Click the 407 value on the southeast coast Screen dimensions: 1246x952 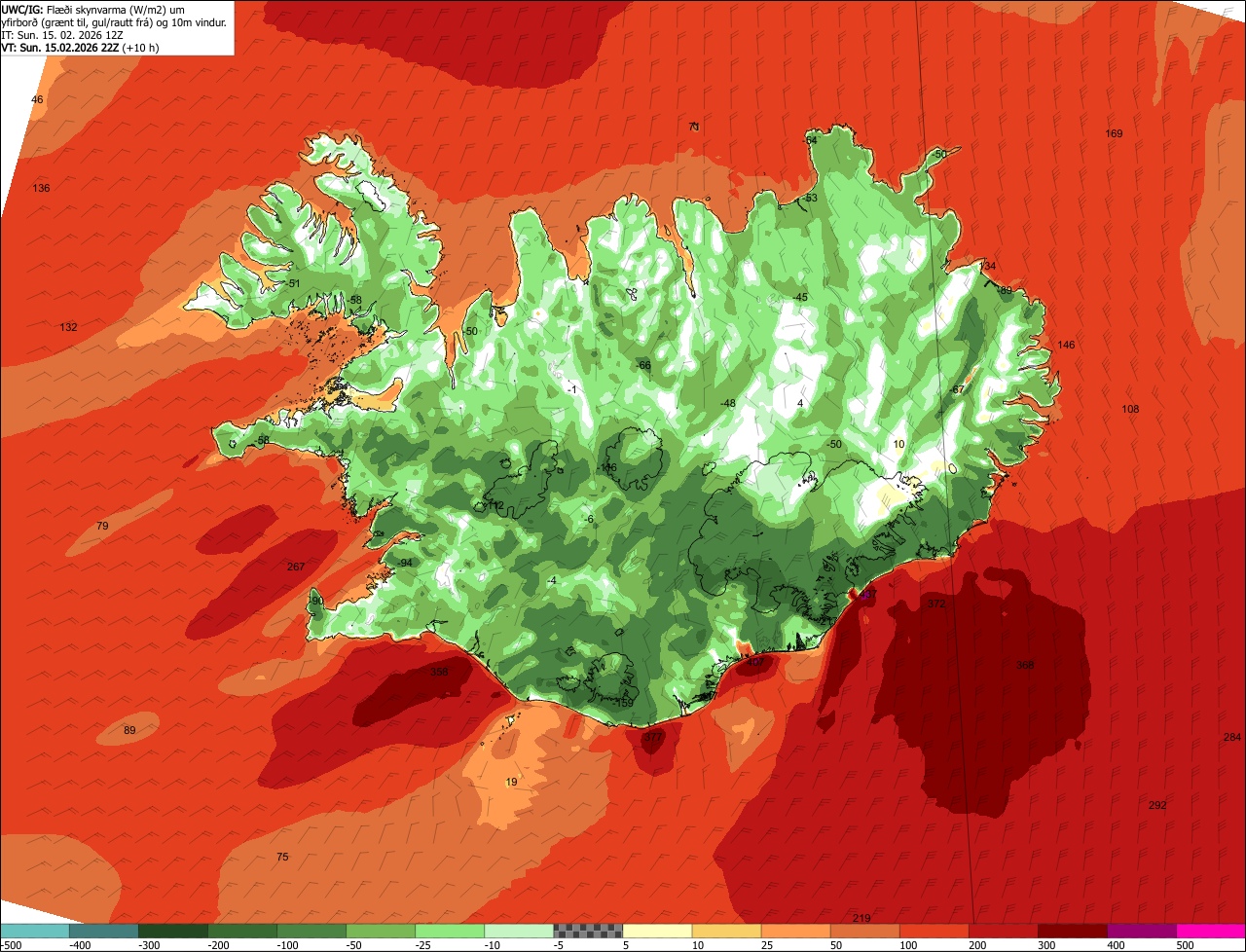click(754, 662)
